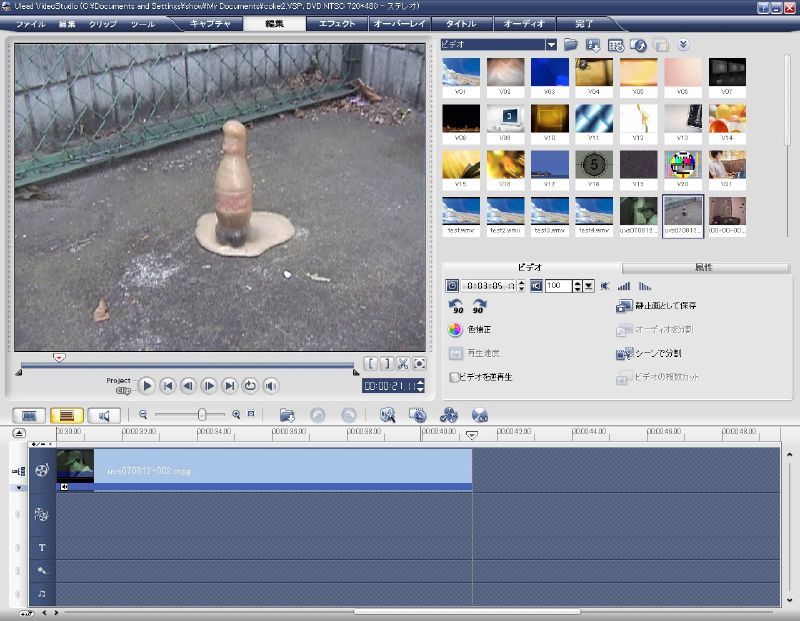Switch to storyboard view mode
The image size is (800, 621).
coord(29,415)
